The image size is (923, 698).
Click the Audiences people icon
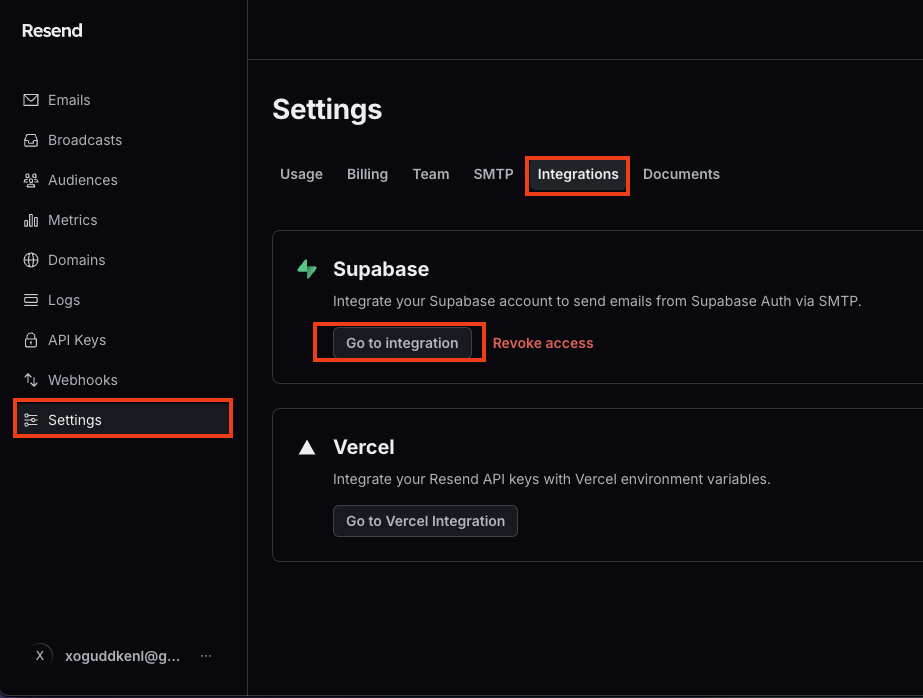31,180
